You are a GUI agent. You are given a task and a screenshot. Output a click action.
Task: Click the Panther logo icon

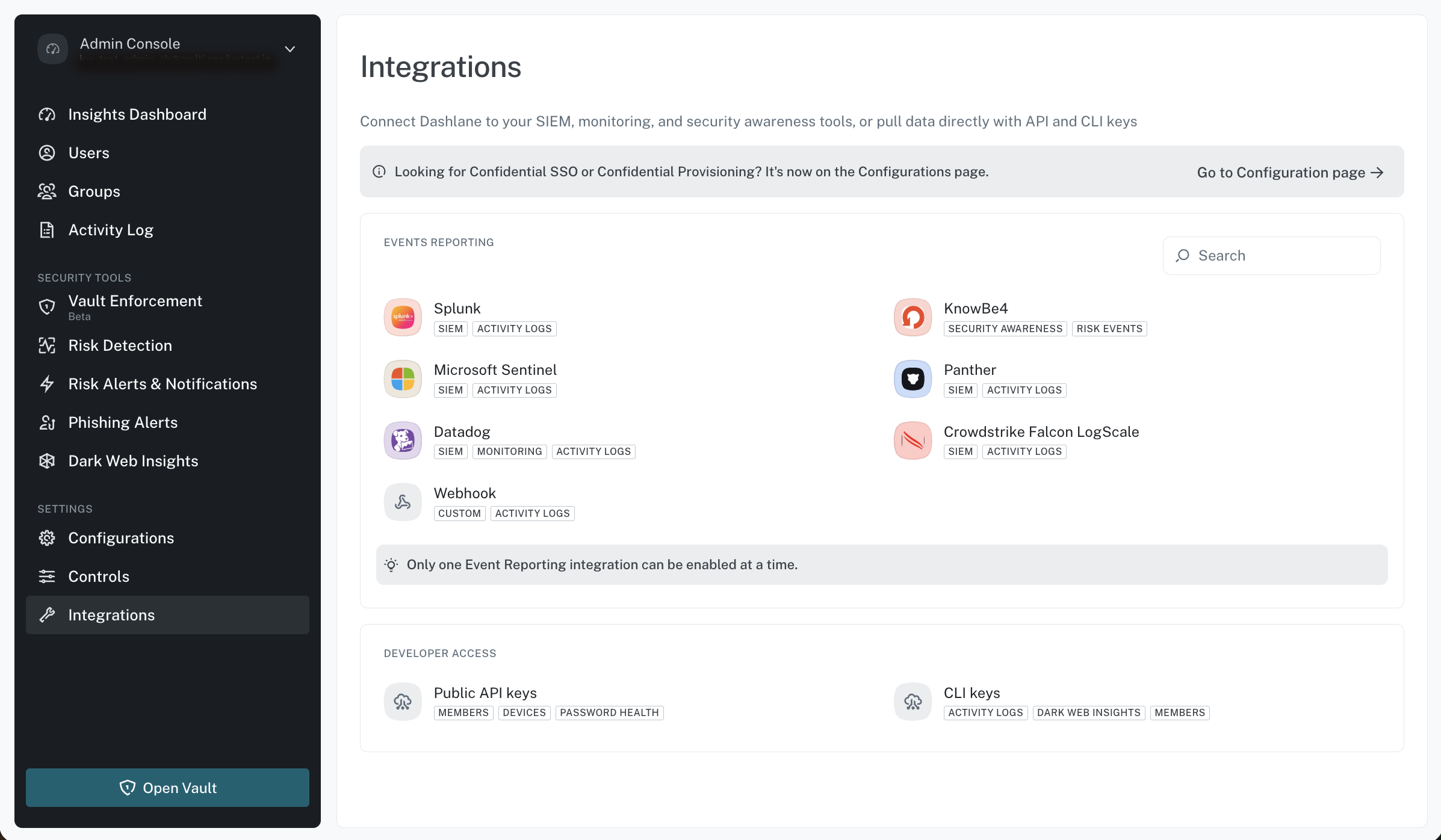pos(913,379)
